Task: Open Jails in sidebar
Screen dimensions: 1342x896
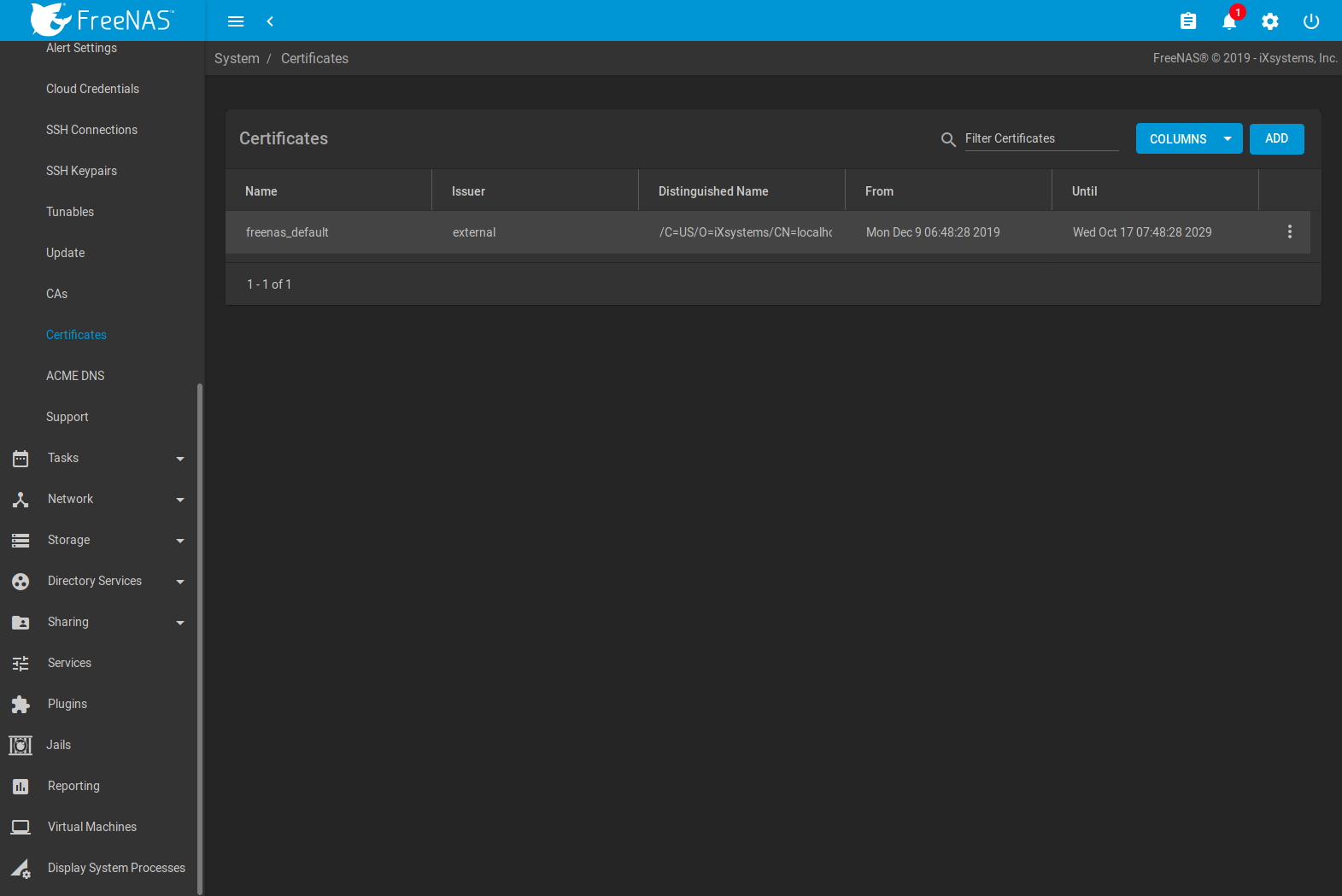Action: click(x=58, y=745)
